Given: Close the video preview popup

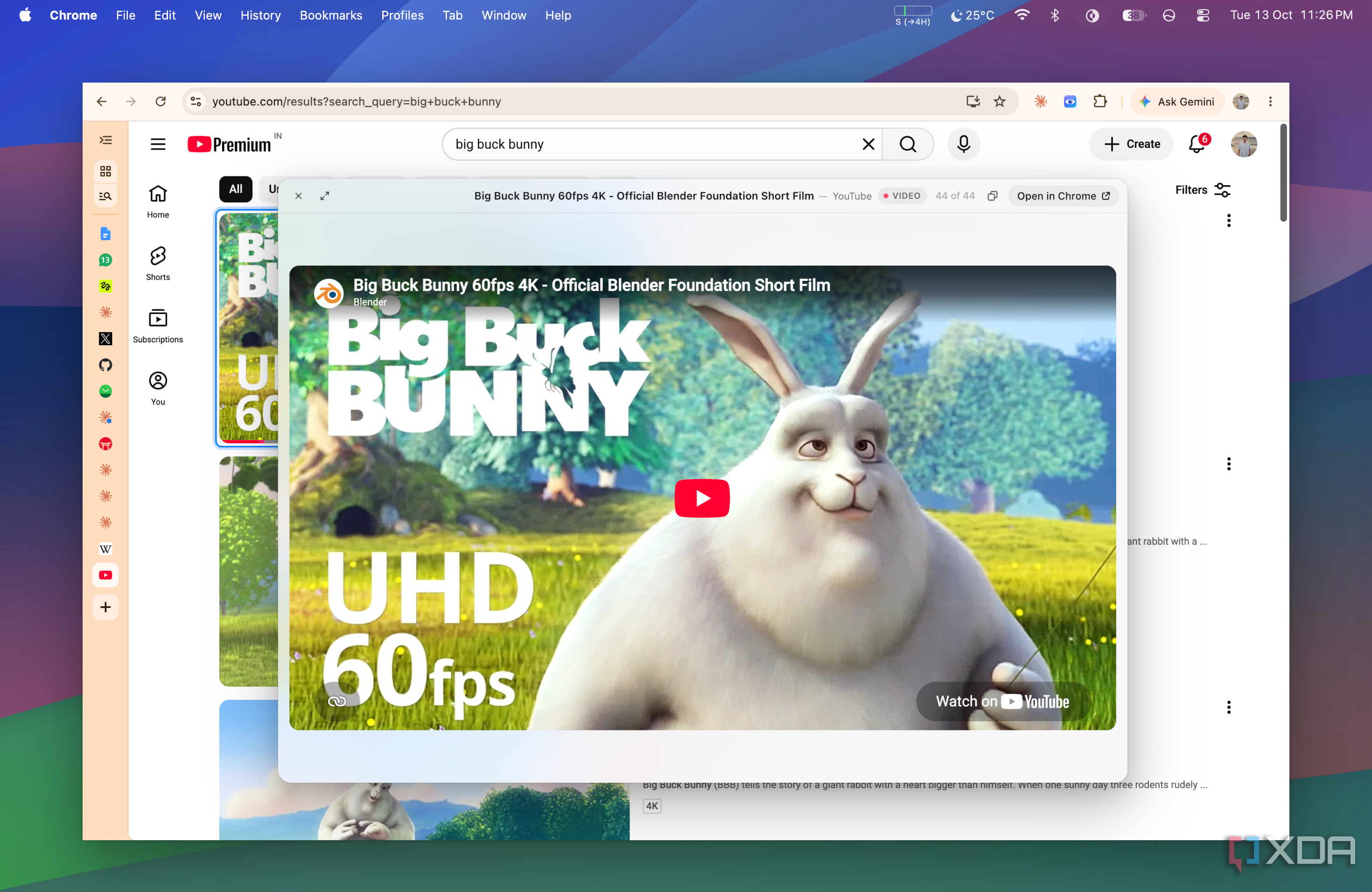Looking at the screenshot, I should 299,196.
